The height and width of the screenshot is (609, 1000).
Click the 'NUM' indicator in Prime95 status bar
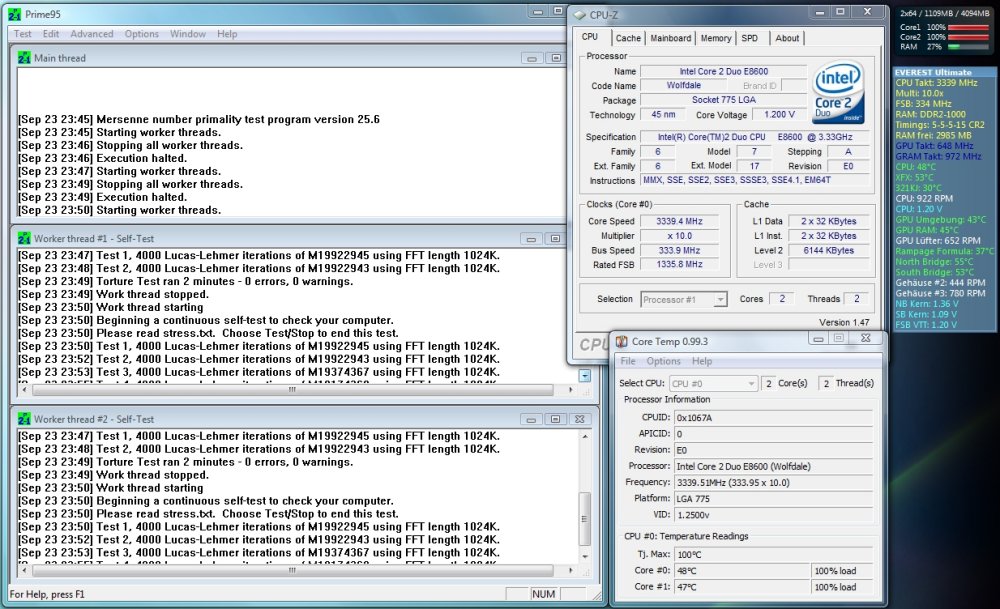(543, 594)
